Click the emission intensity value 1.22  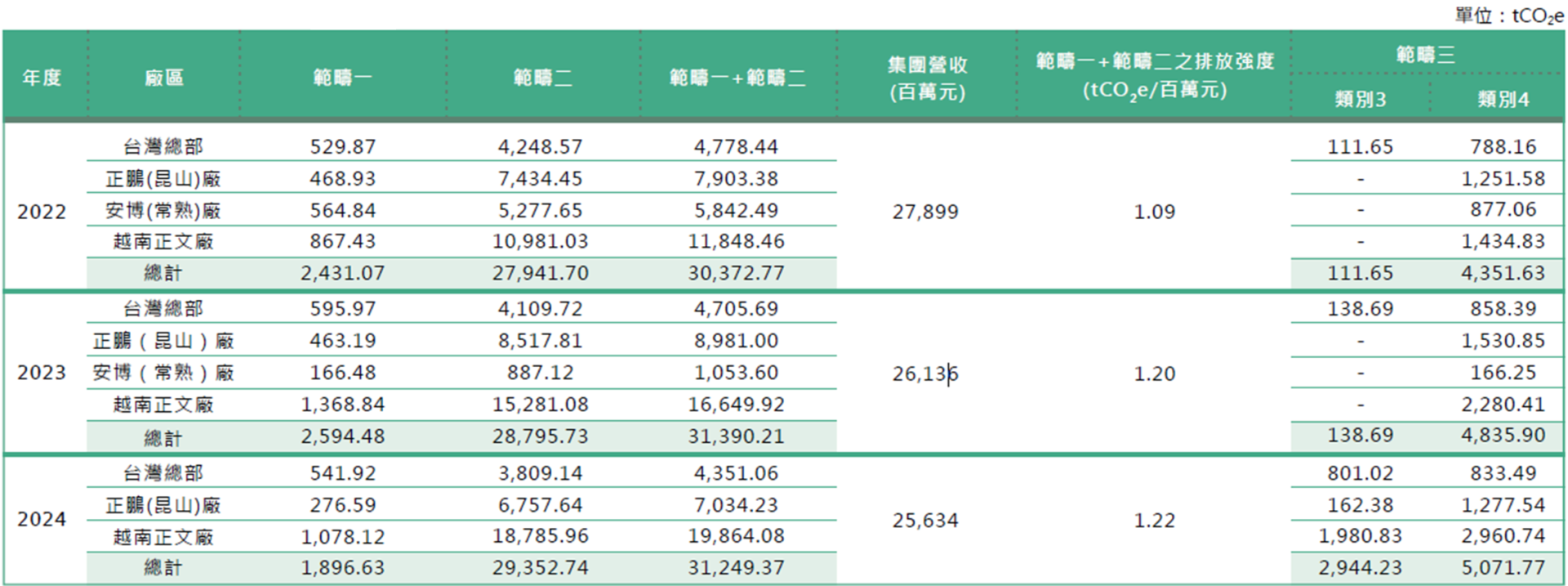coord(1154,521)
